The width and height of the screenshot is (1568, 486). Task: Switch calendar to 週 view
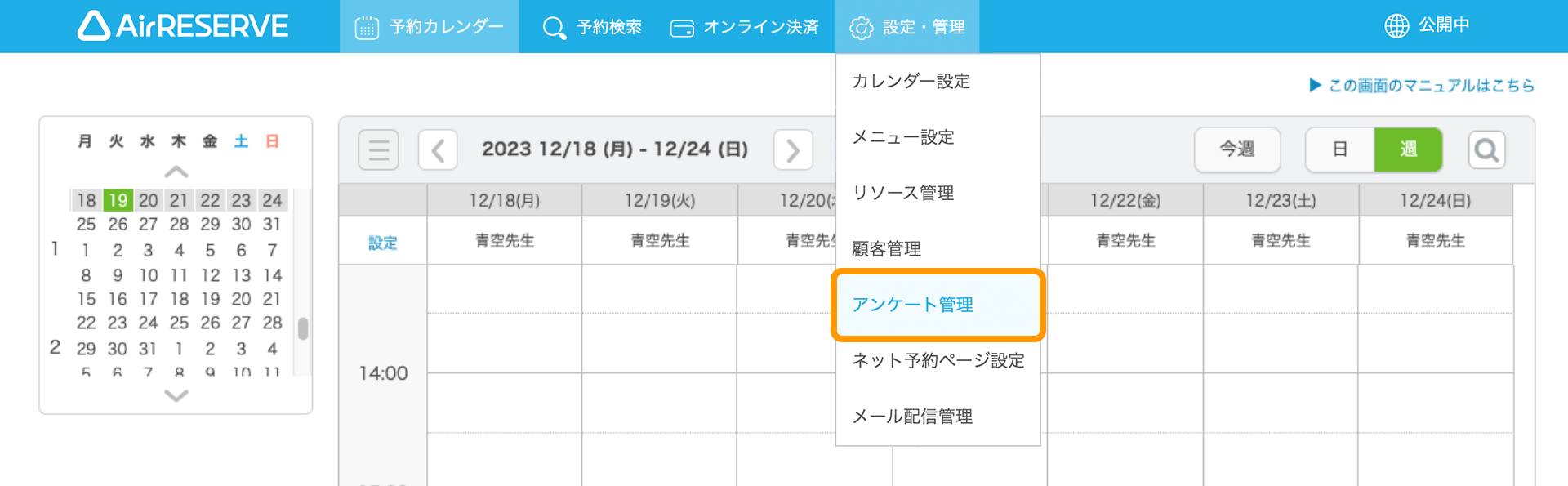(x=1409, y=149)
